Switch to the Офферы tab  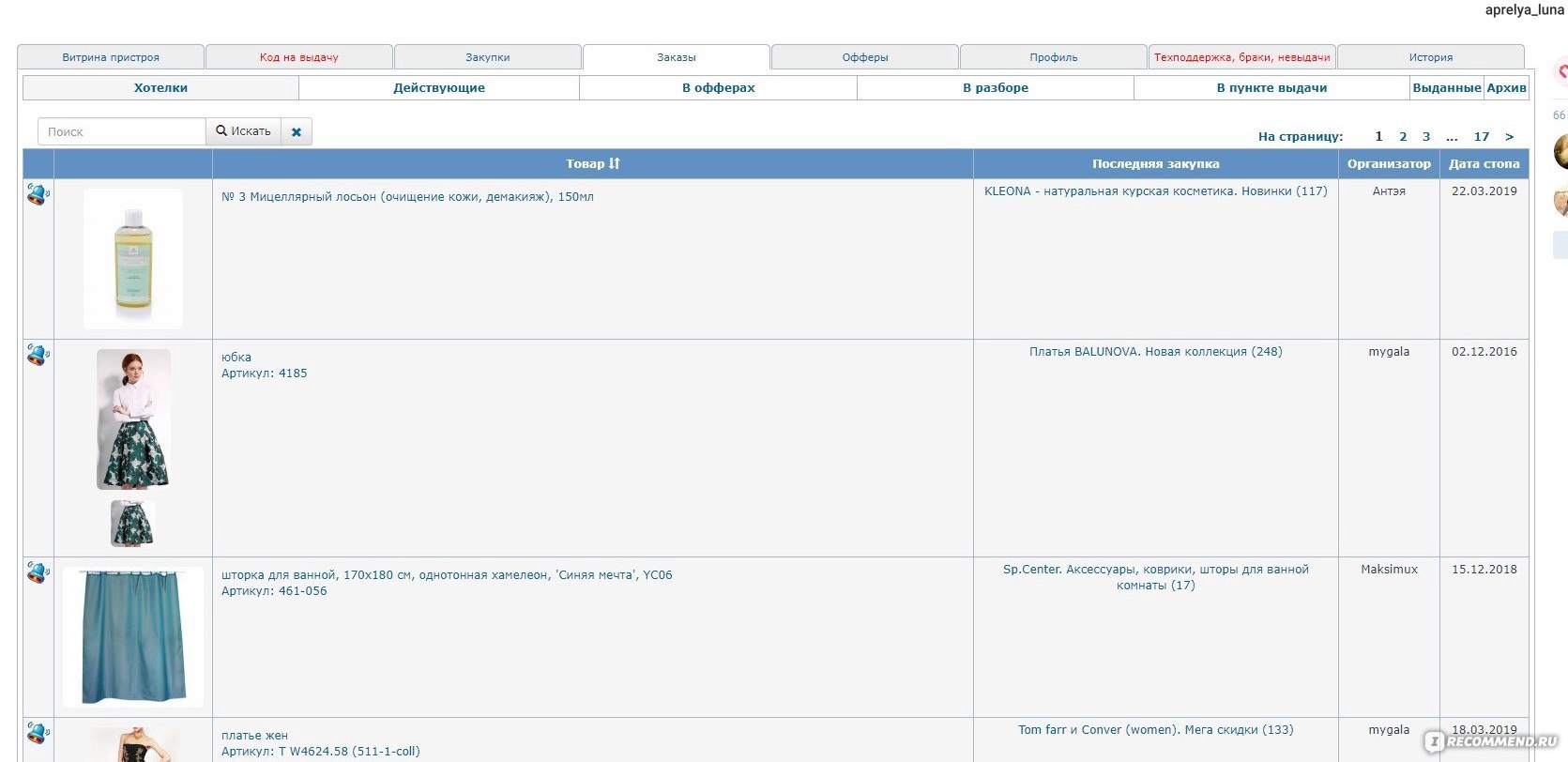pyautogui.click(x=865, y=57)
